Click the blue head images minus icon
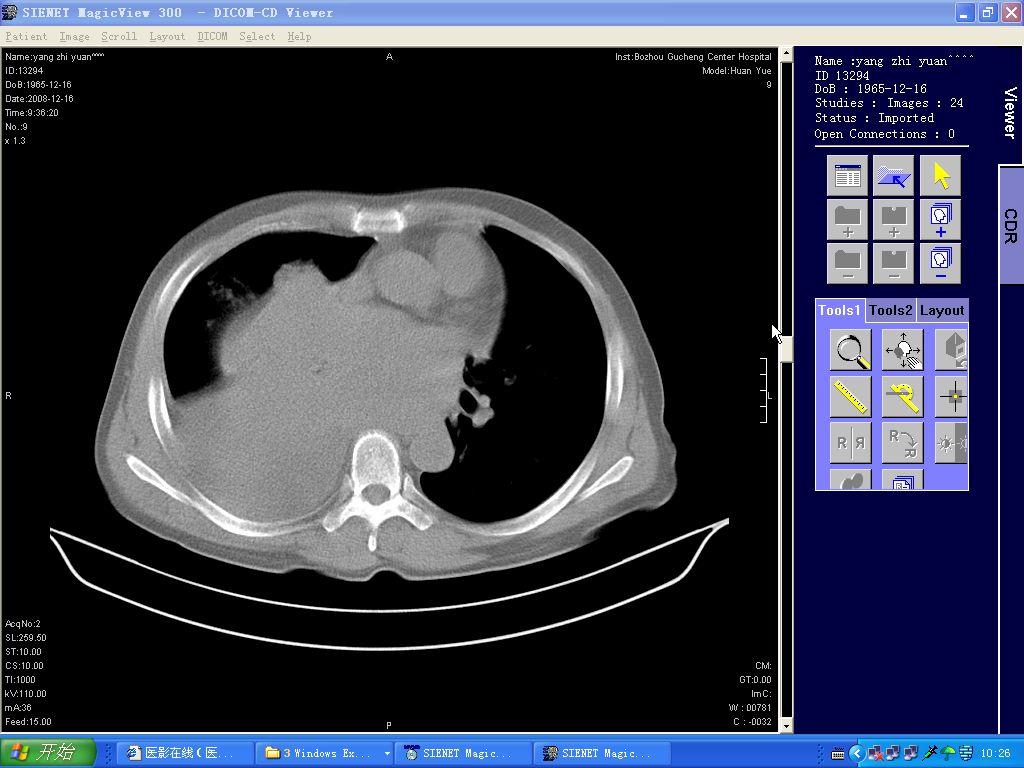 [x=940, y=263]
